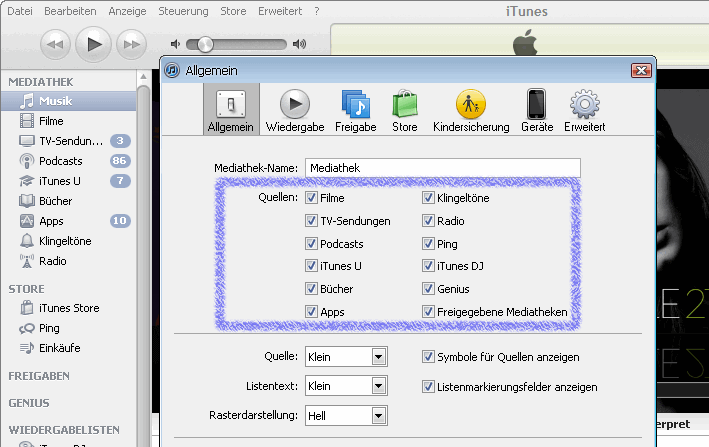This screenshot has width=709, height=447.
Task: Open the Freigabe preferences icon
Action: 355,104
